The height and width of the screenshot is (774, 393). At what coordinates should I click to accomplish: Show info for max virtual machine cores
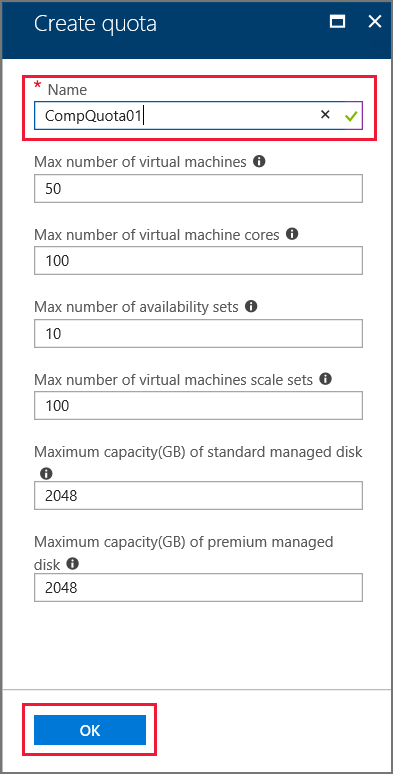[292, 234]
